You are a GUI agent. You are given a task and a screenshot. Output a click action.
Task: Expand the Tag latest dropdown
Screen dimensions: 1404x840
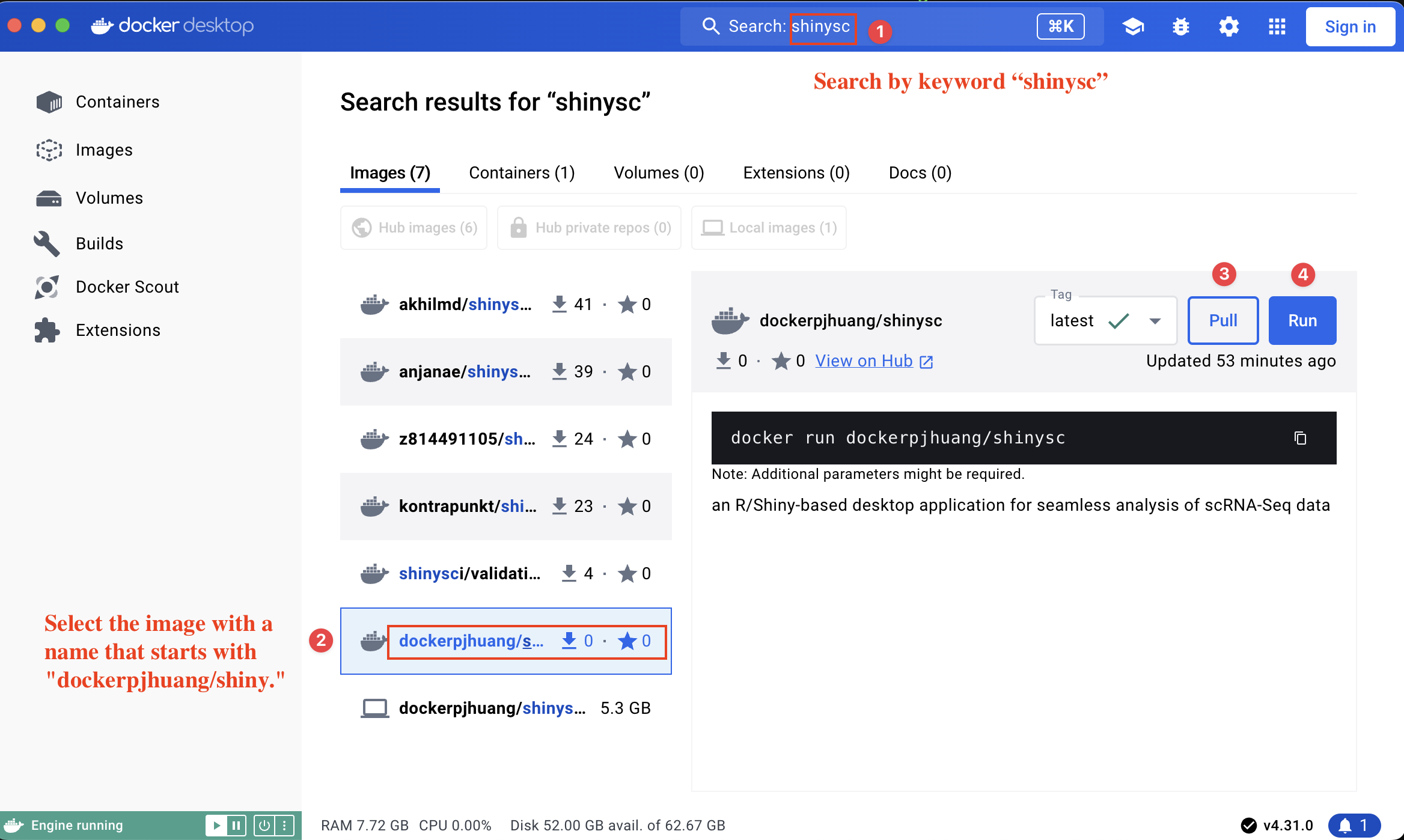tap(1155, 321)
